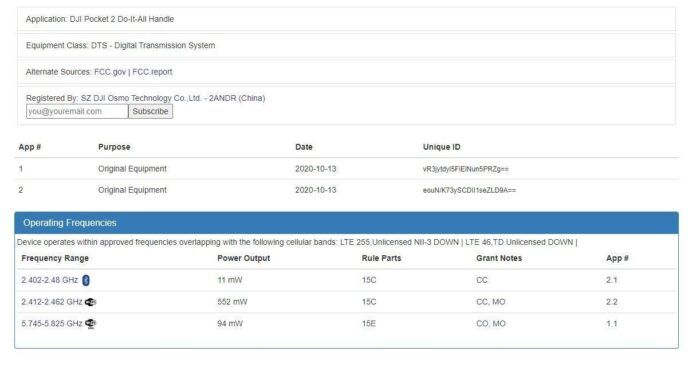Open the SZ DJI Osmo Technology registrant link
This screenshot has width=700, height=367.
pyautogui.click(x=173, y=98)
